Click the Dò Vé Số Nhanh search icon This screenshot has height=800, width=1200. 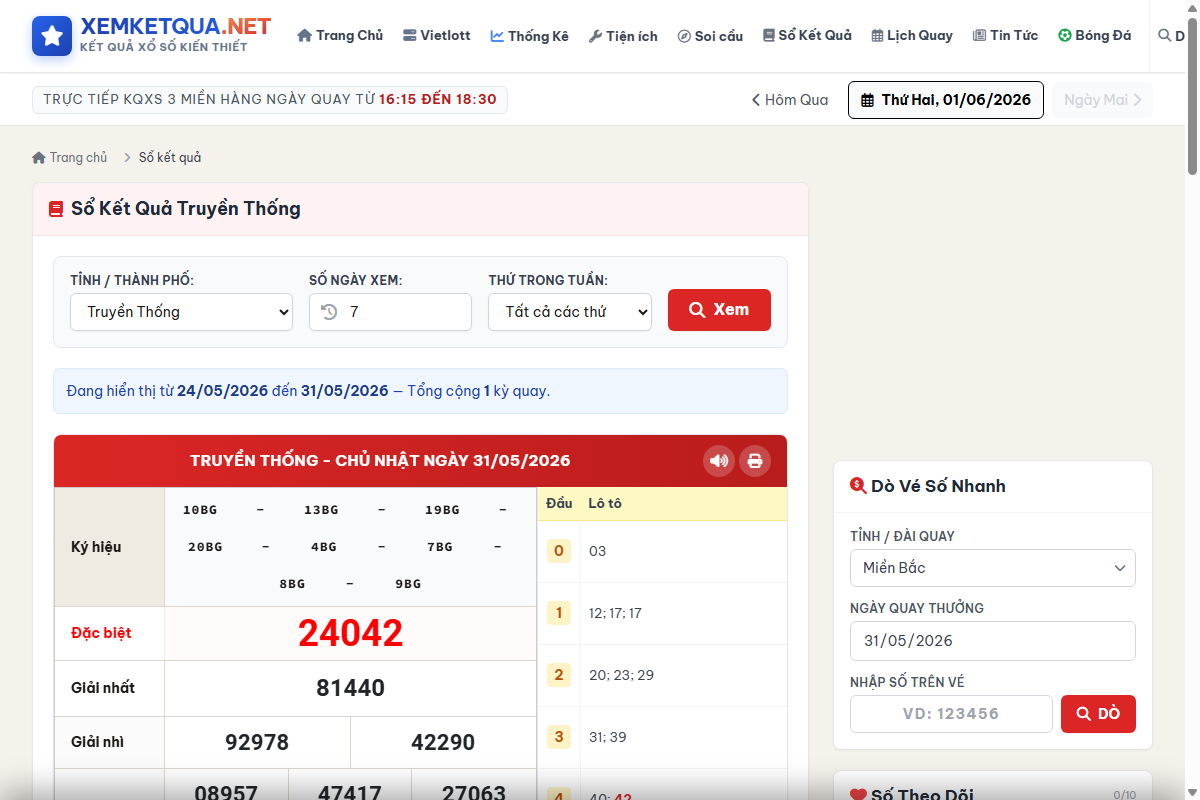pos(858,486)
